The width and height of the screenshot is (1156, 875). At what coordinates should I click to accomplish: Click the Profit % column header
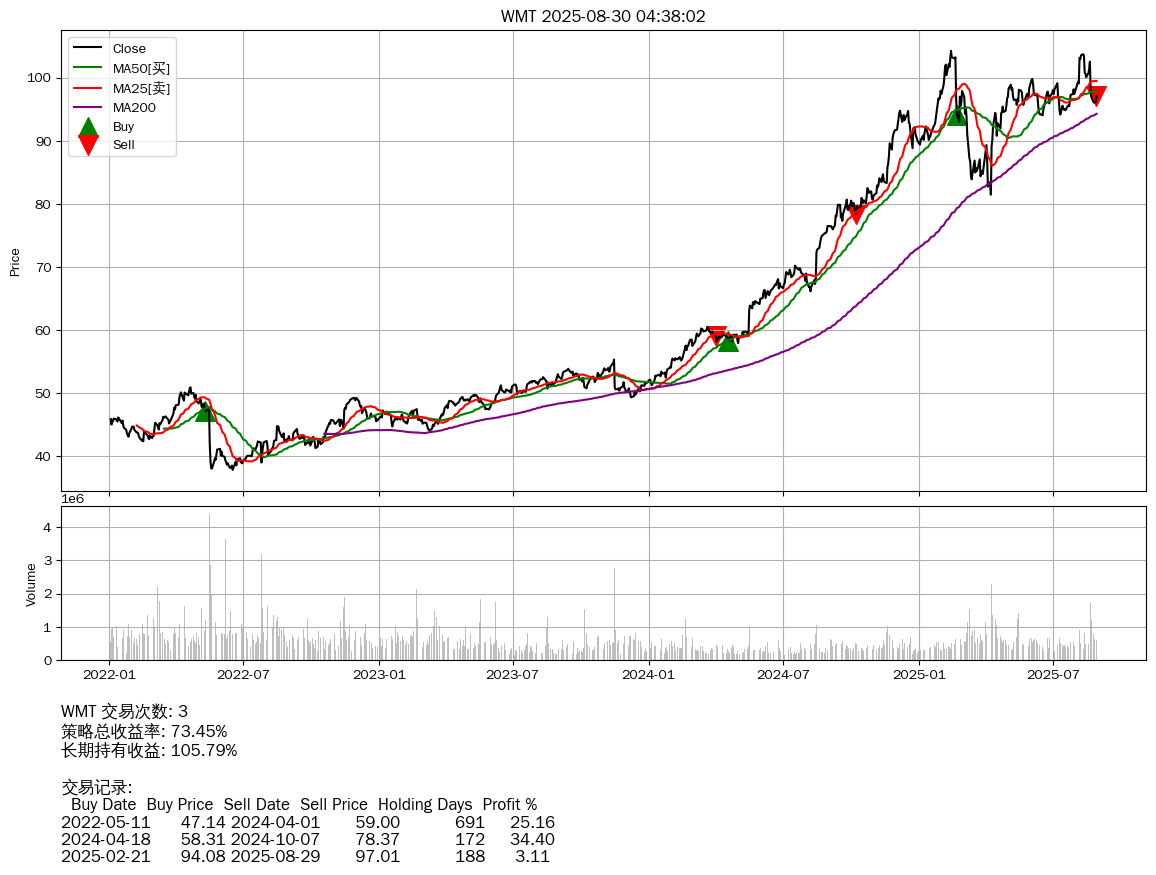(509, 804)
